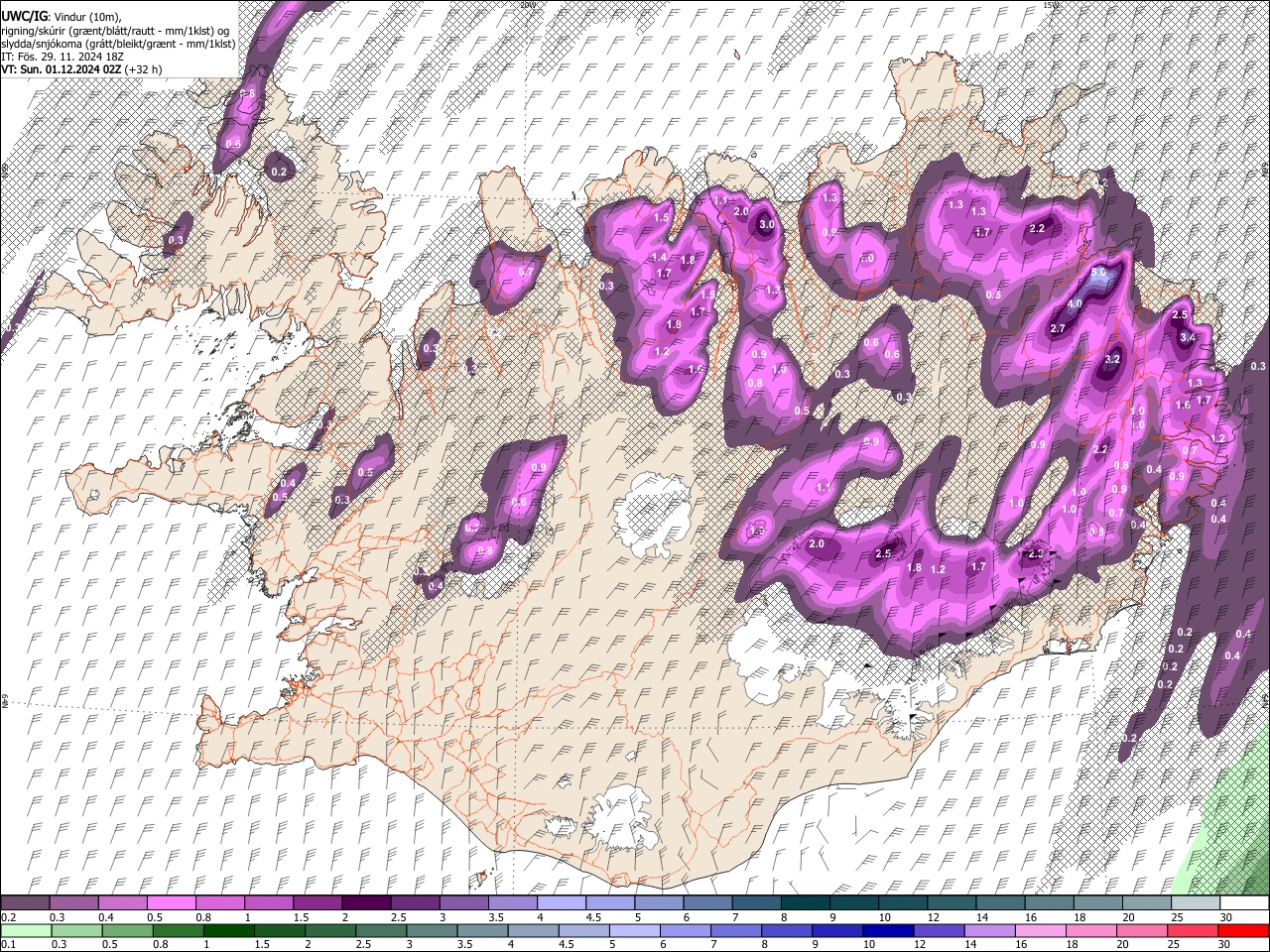Click the '30' label in the upper legend row

(1226, 917)
